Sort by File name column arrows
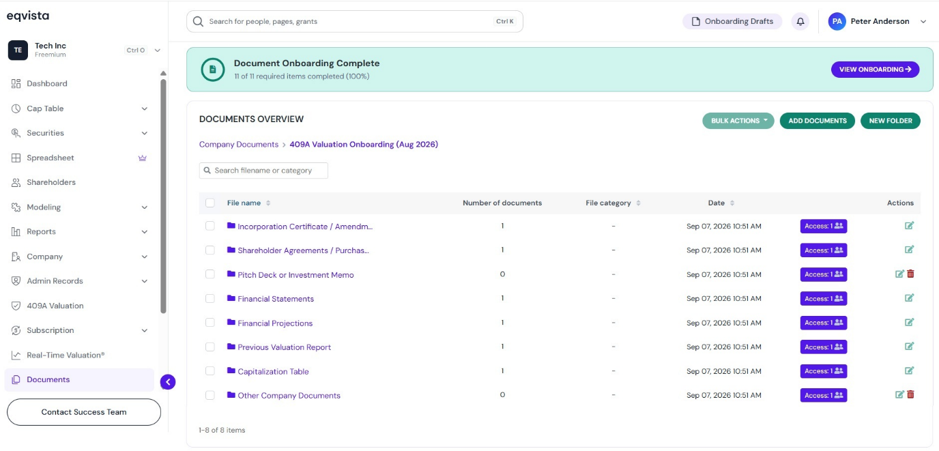This screenshot has width=939, height=451. click(x=268, y=203)
